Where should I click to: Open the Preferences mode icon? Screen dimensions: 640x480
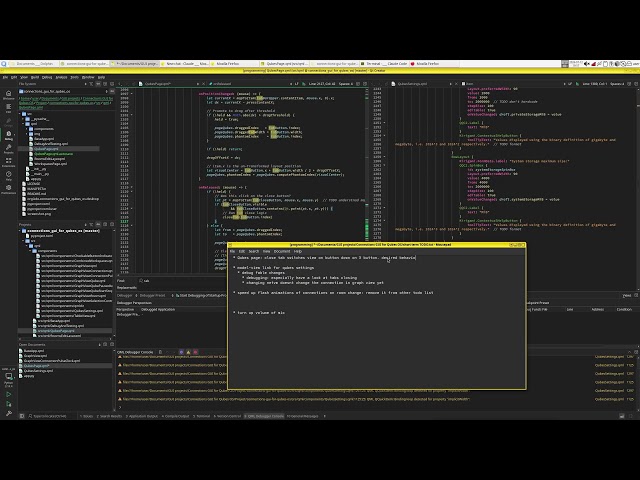[9, 189]
